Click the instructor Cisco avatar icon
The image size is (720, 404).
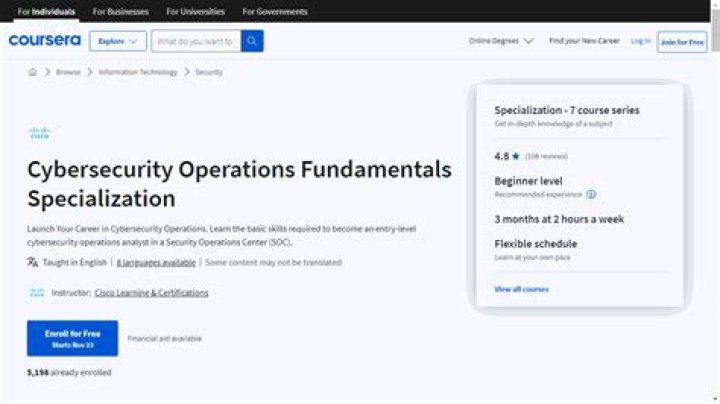[37, 292]
